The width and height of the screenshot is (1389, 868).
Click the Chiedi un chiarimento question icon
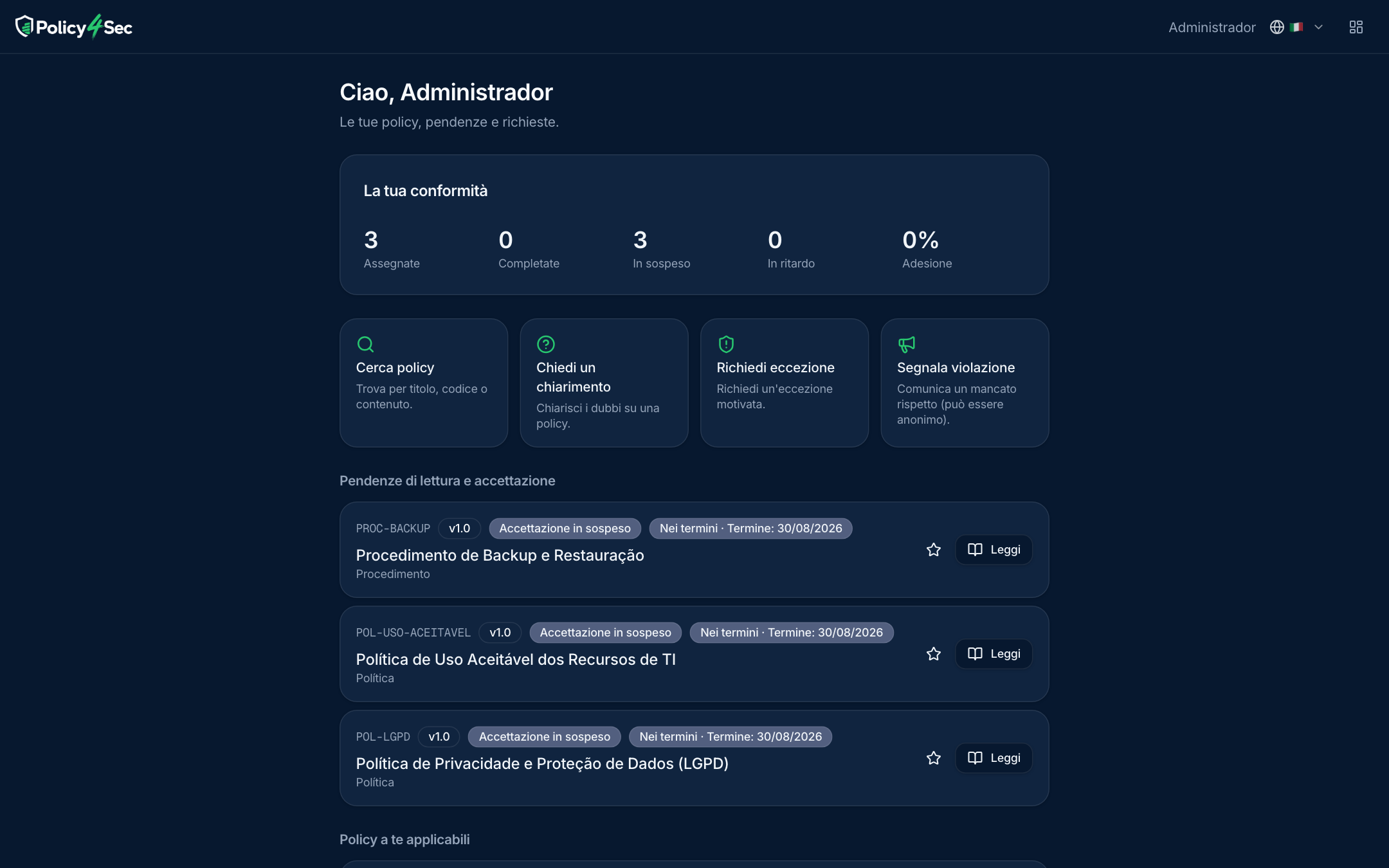click(546, 344)
